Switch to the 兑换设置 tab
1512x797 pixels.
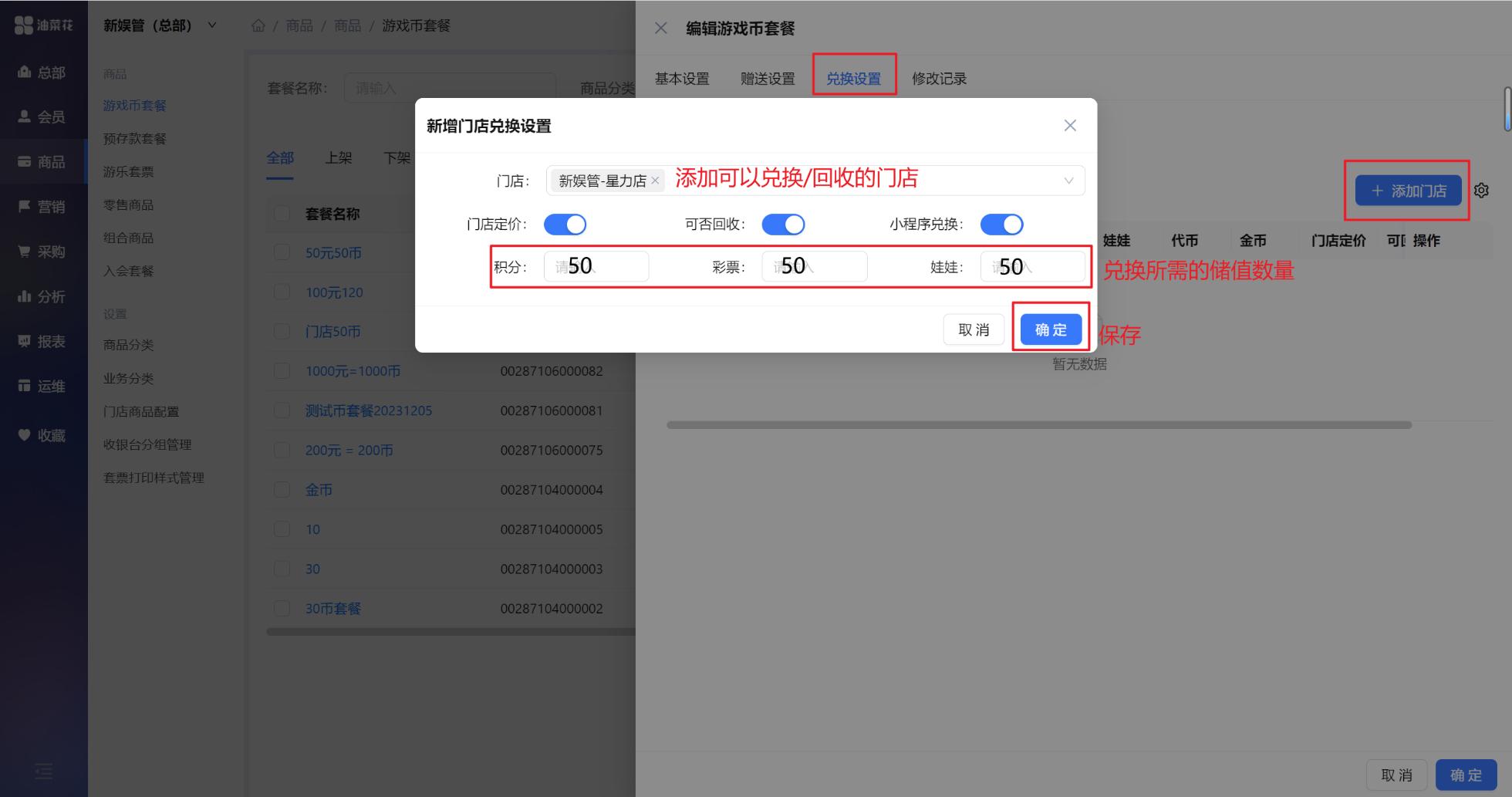point(853,79)
